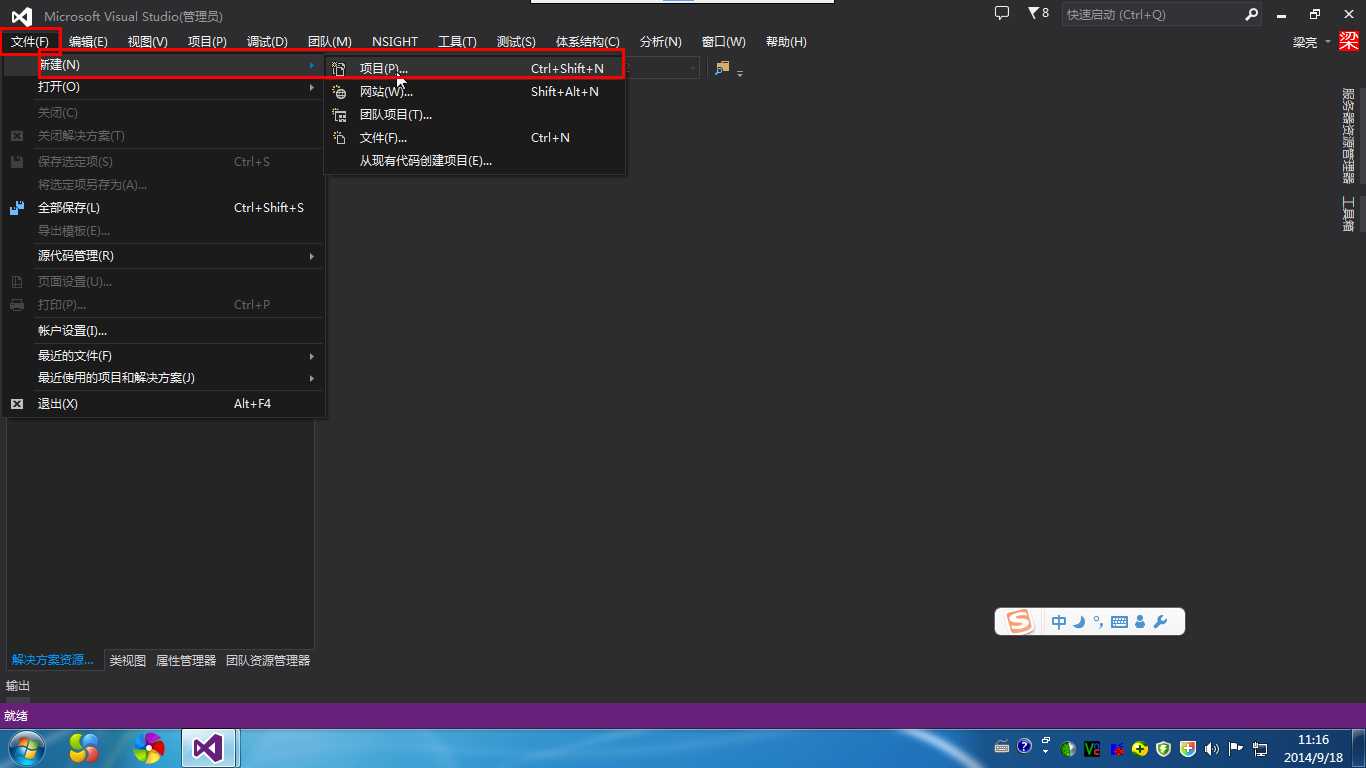Select 文件(F)... new file item
This screenshot has width=1366, height=768.
coord(475,138)
